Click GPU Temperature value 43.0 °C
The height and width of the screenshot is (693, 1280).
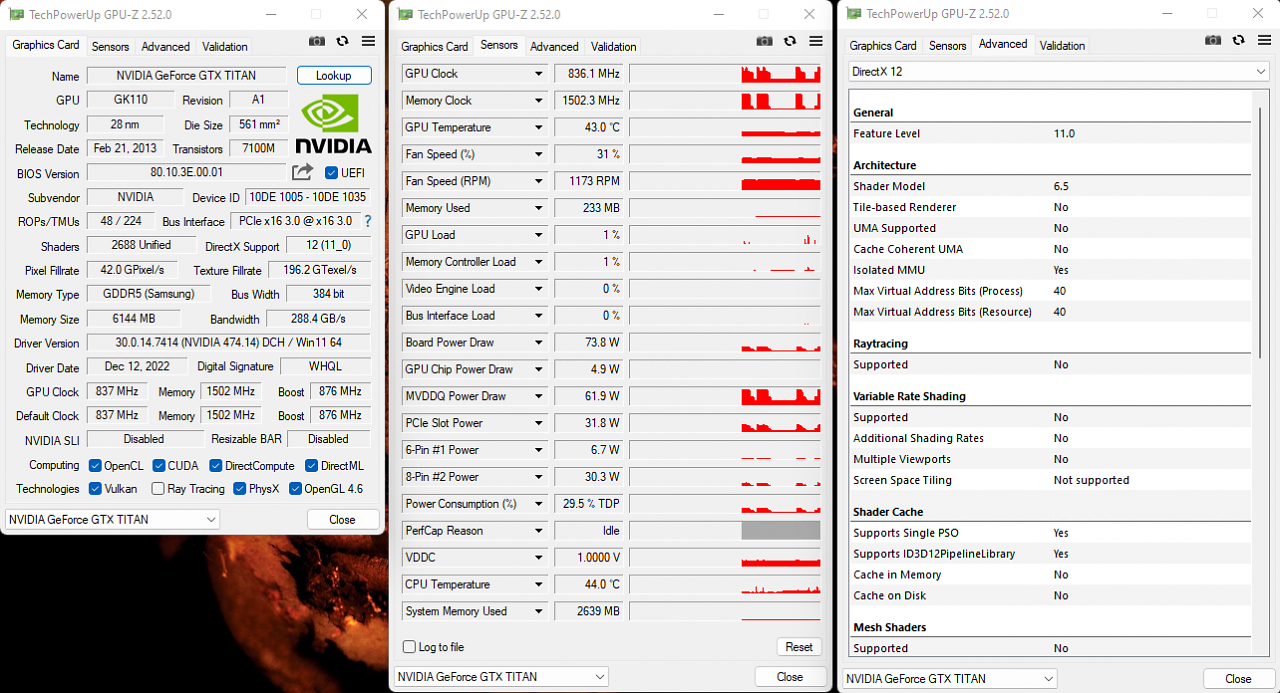[x=588, y=128]
